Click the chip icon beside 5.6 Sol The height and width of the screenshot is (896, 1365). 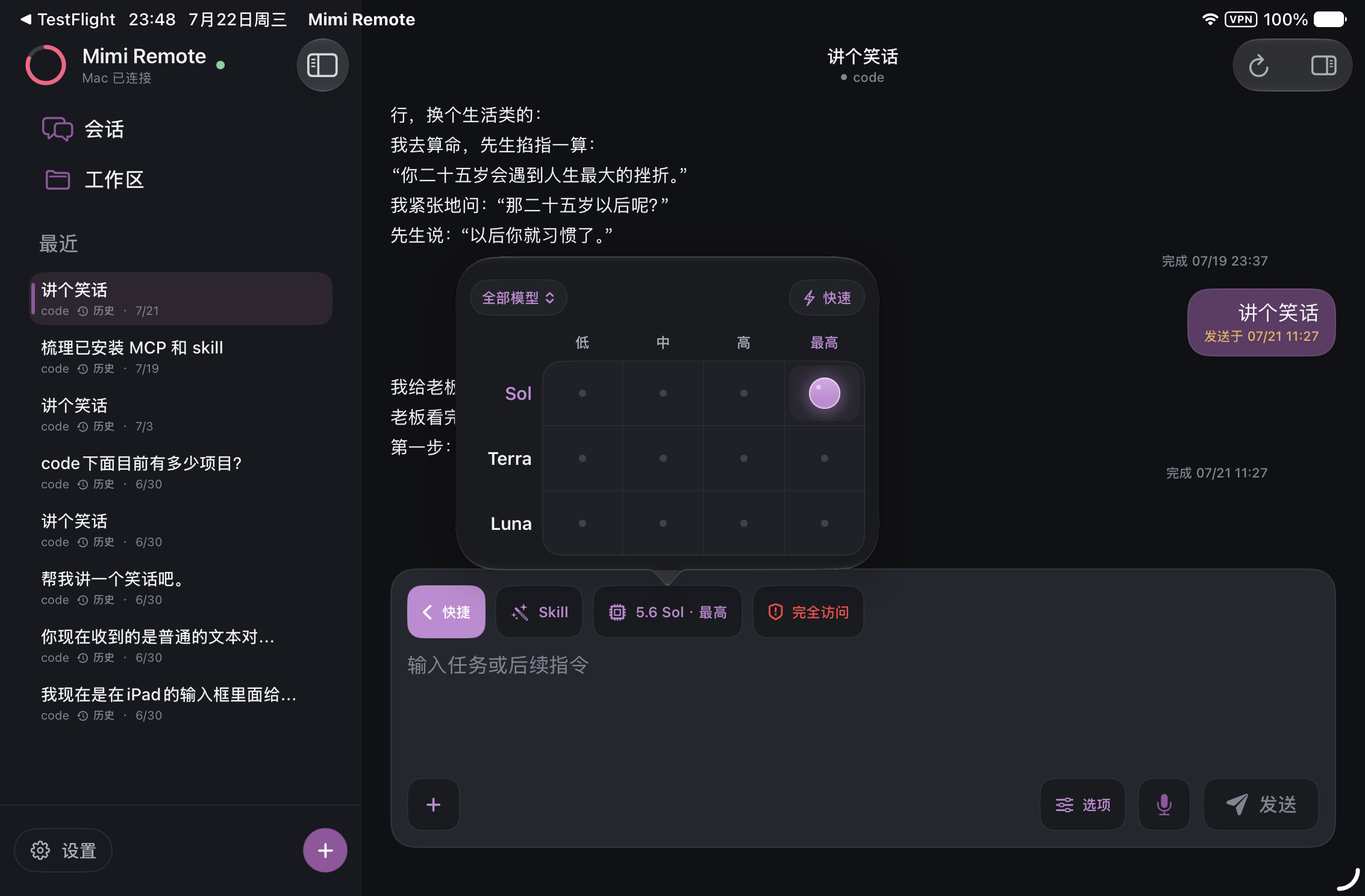[617, 612]
